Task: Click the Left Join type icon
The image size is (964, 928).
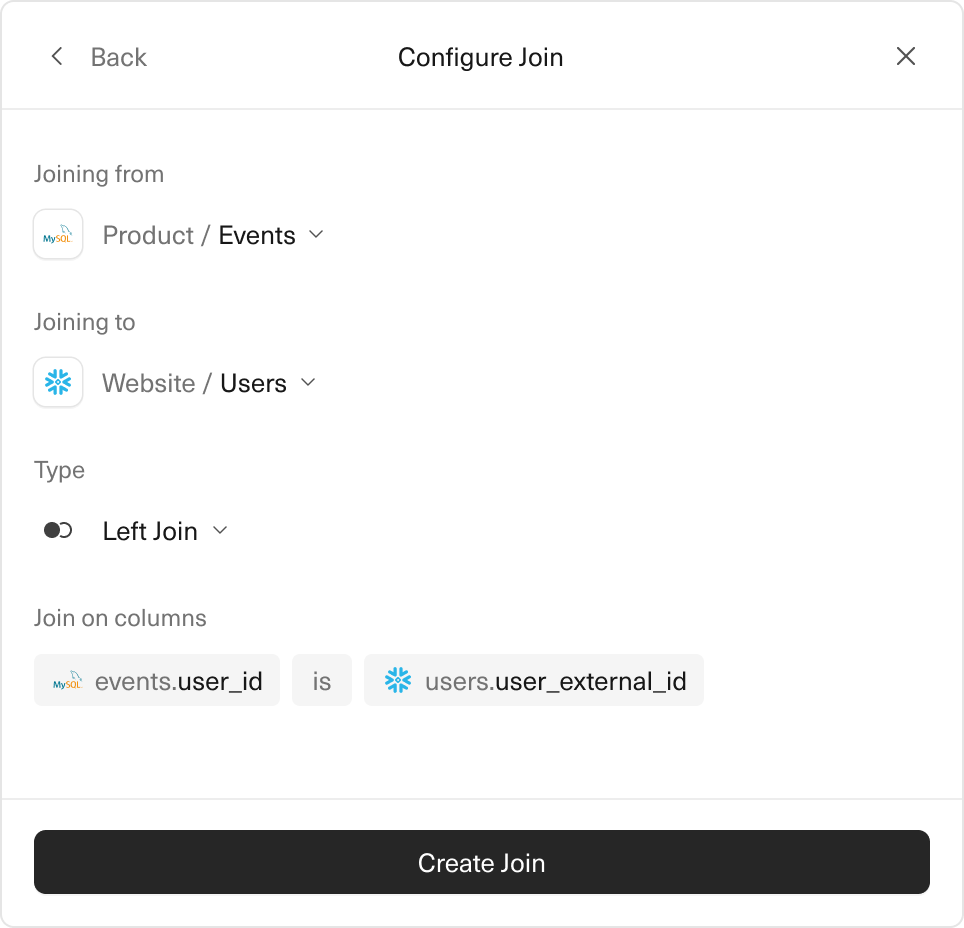Action: pos(58,531)
